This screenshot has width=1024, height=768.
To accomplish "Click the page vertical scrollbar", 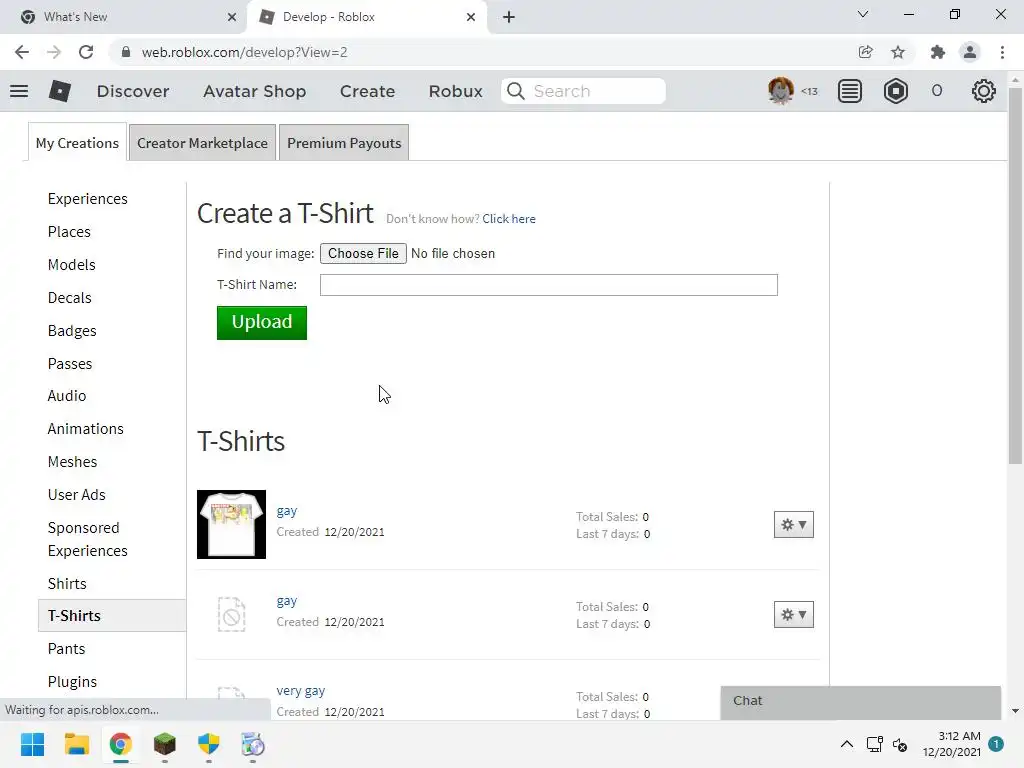I will pyautogui.click(x=1015, y=275).
